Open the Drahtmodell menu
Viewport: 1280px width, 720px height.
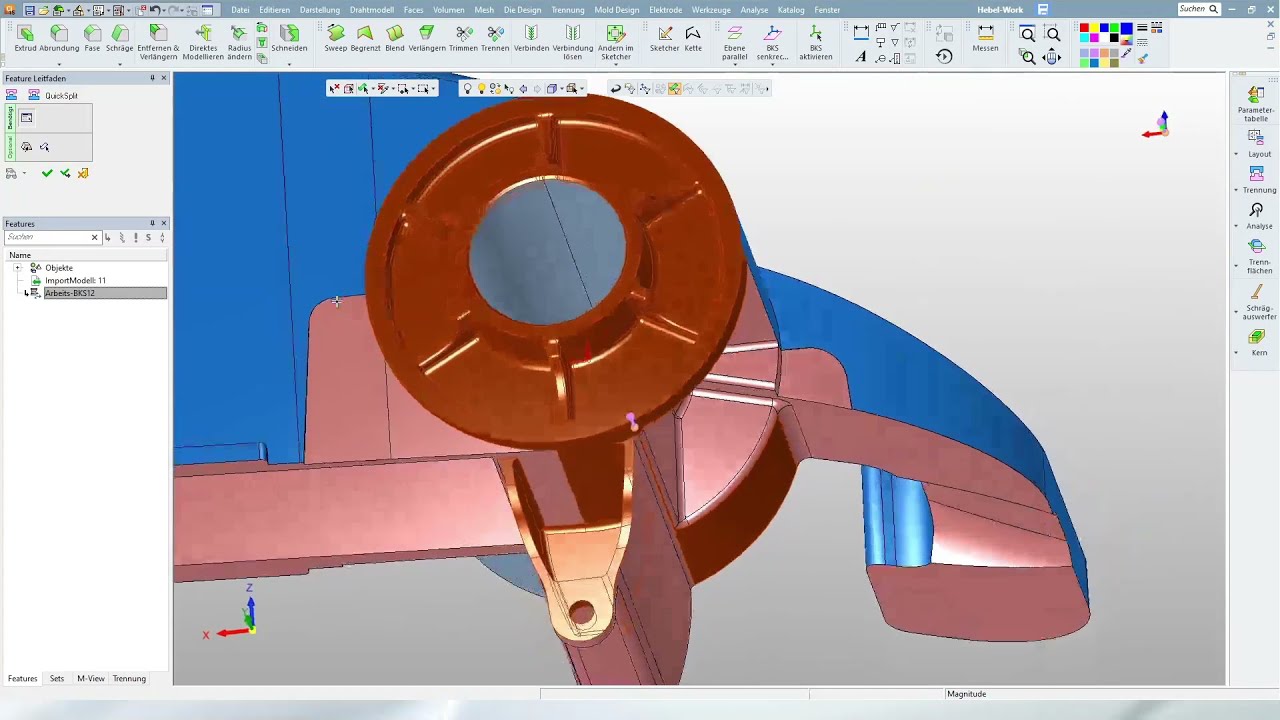coord(371,10)
